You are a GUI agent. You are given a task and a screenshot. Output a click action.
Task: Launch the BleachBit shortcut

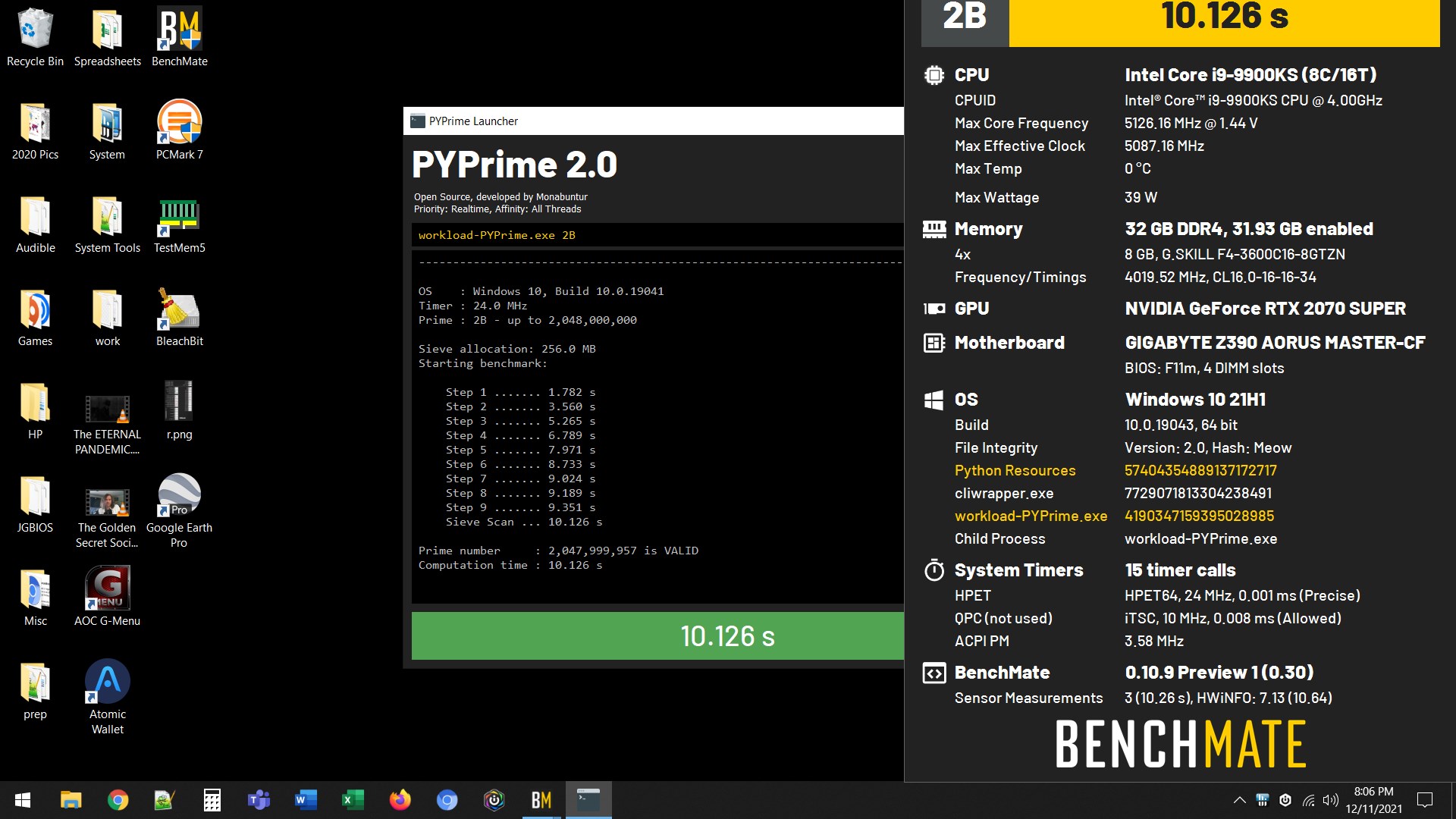tap(180, 318)
